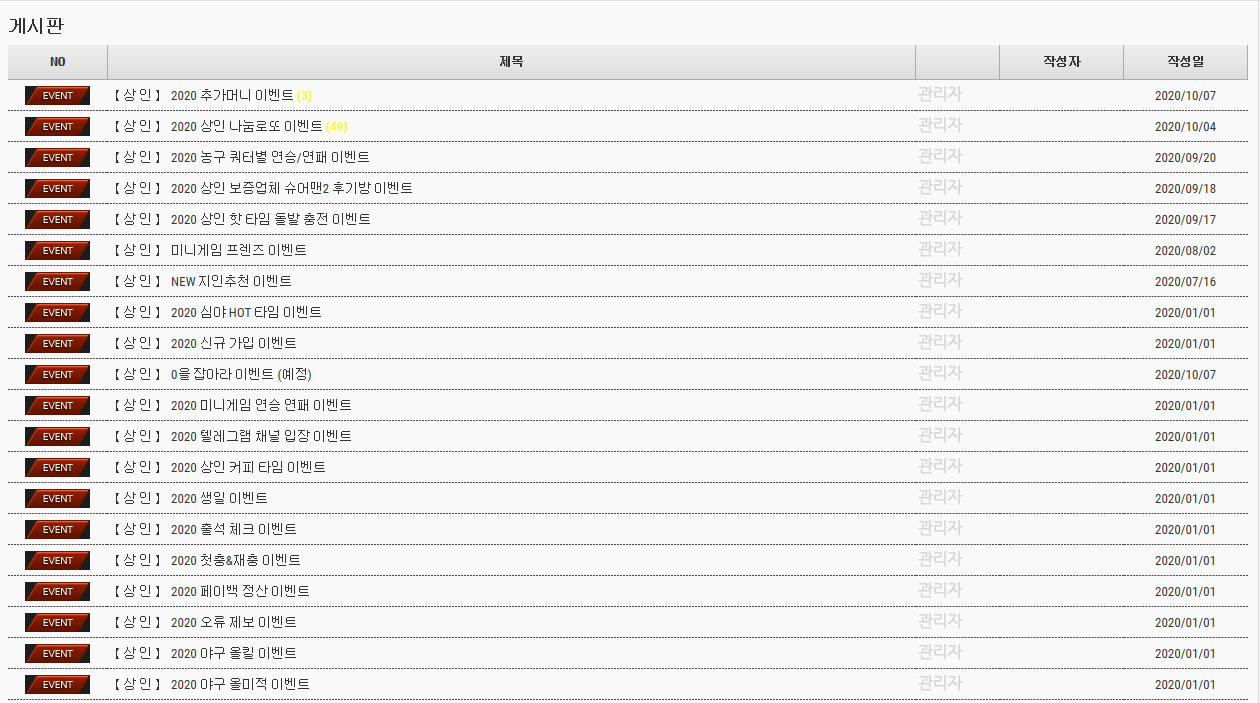
Task: Open 농구 쿼터별 연승/연패 이벤트 post
Action: click(270, 158)
